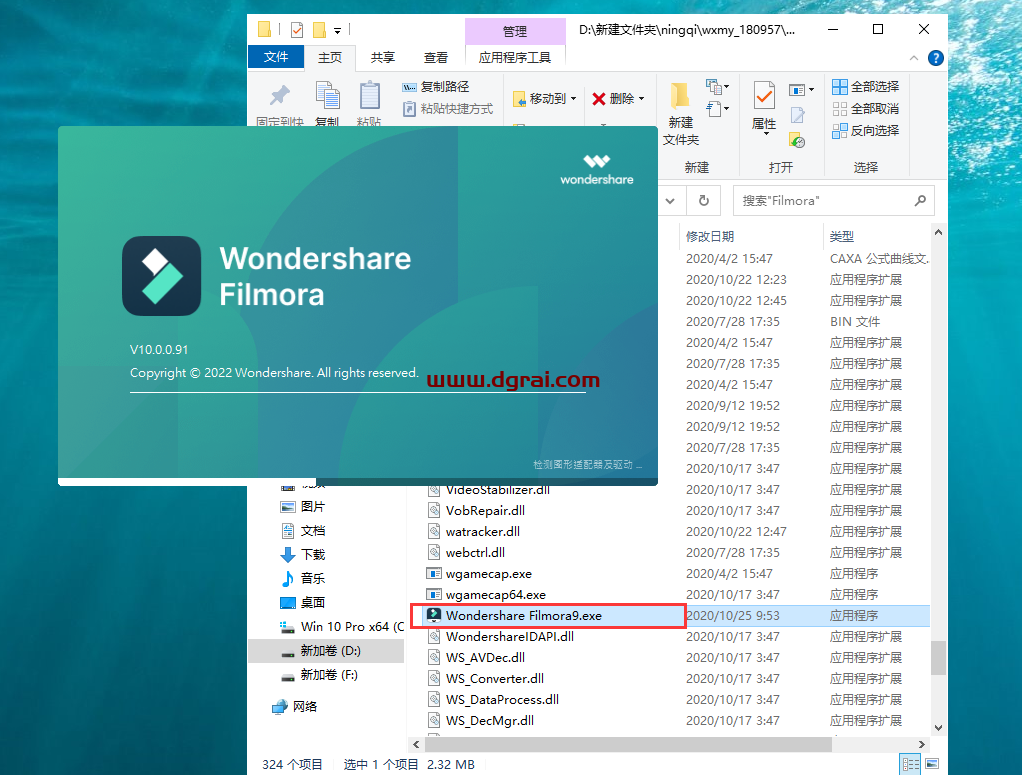The width and height of the screenshot is (1022, 775).
Task: Click the vertical scrollbar down arrow
Action: click(939, 727)
